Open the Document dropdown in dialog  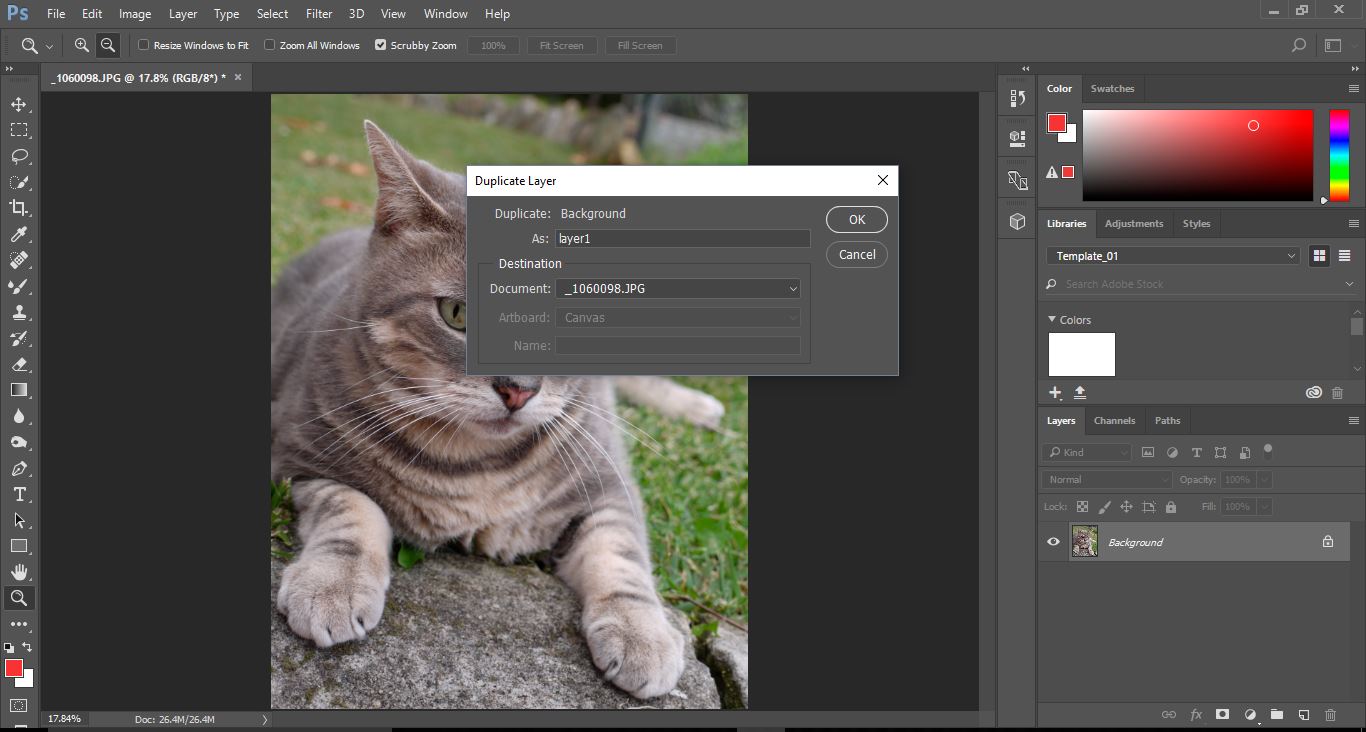pyautogui.click(x=678, y=289)
